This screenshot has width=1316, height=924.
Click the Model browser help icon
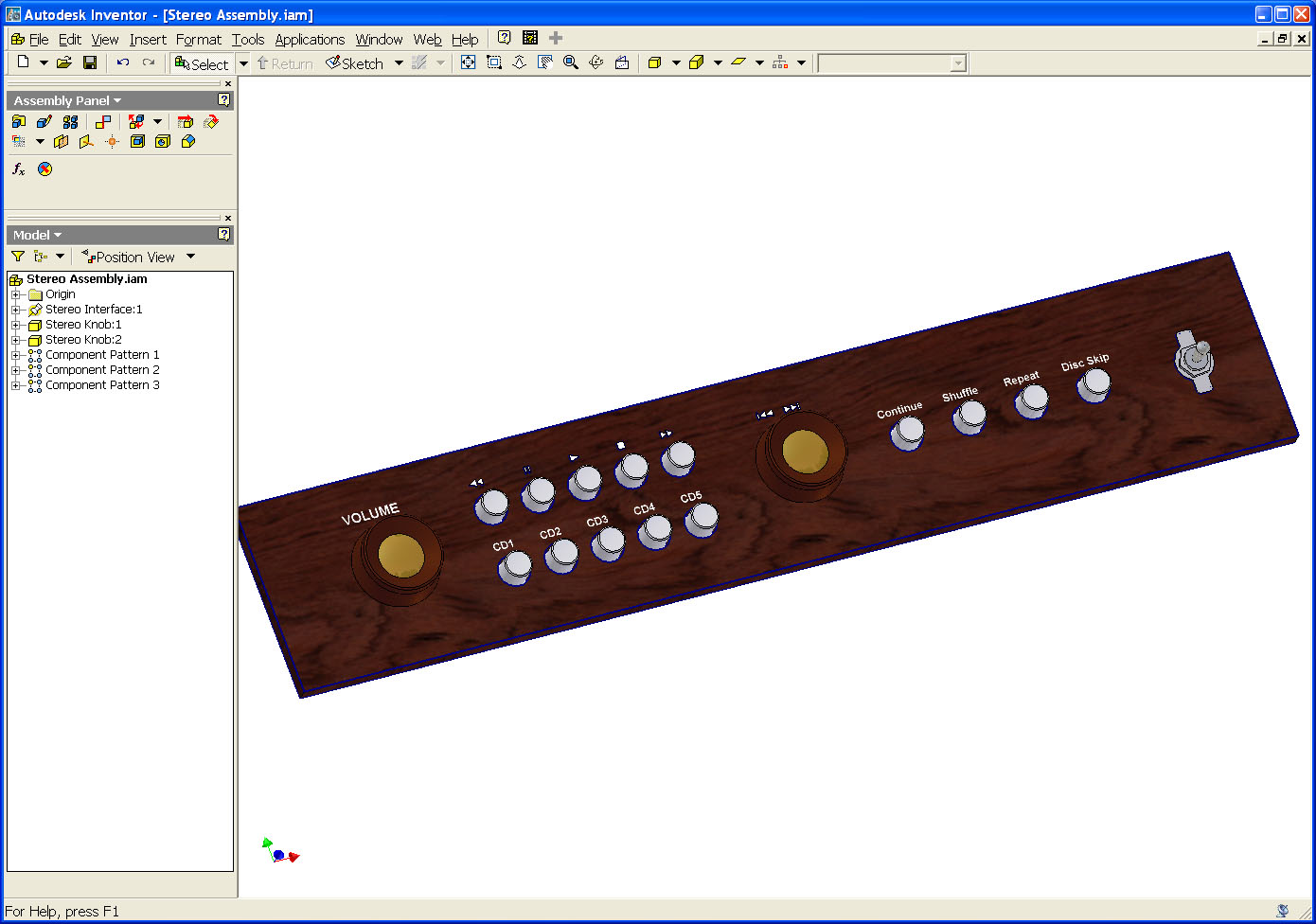click(223, 234)
